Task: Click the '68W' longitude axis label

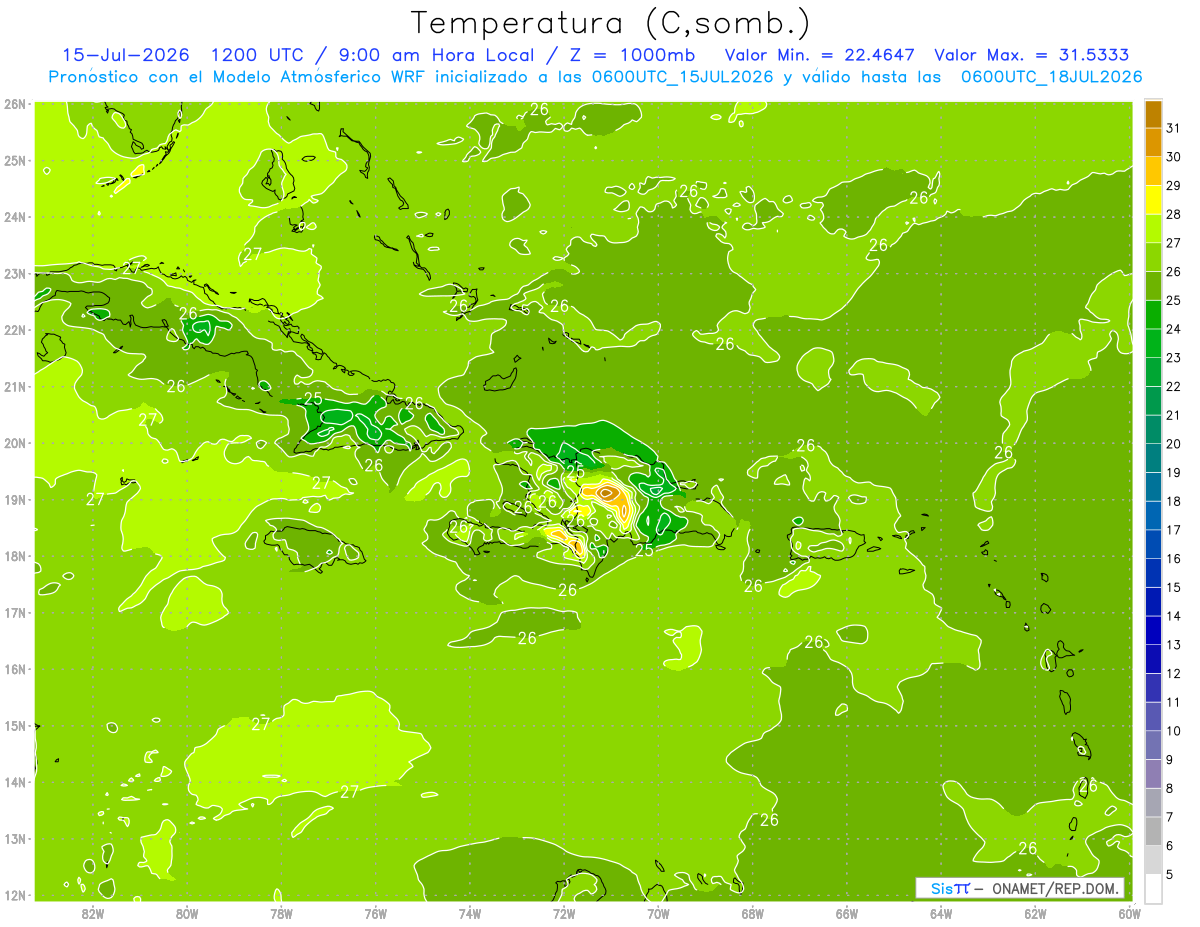Action: tap(753, 912)
